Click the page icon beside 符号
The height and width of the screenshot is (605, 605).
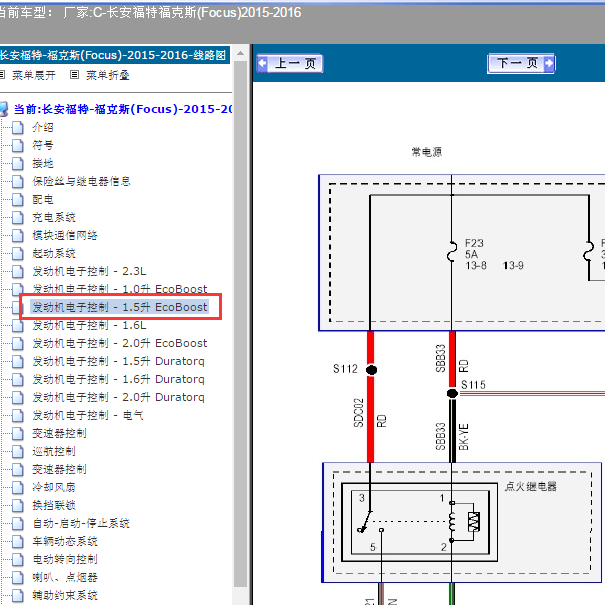point(17,145)
